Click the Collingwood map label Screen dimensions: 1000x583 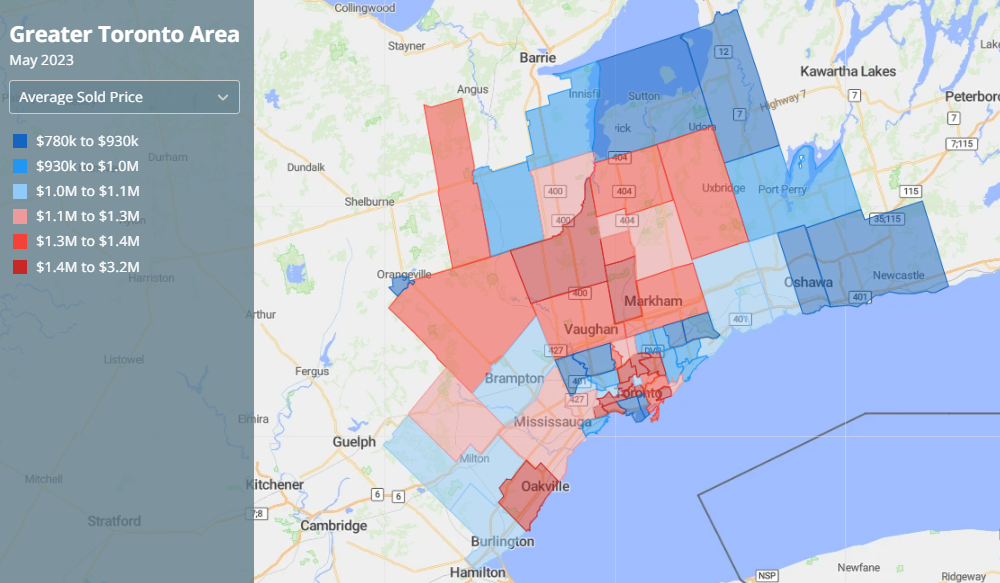(365, 8)
